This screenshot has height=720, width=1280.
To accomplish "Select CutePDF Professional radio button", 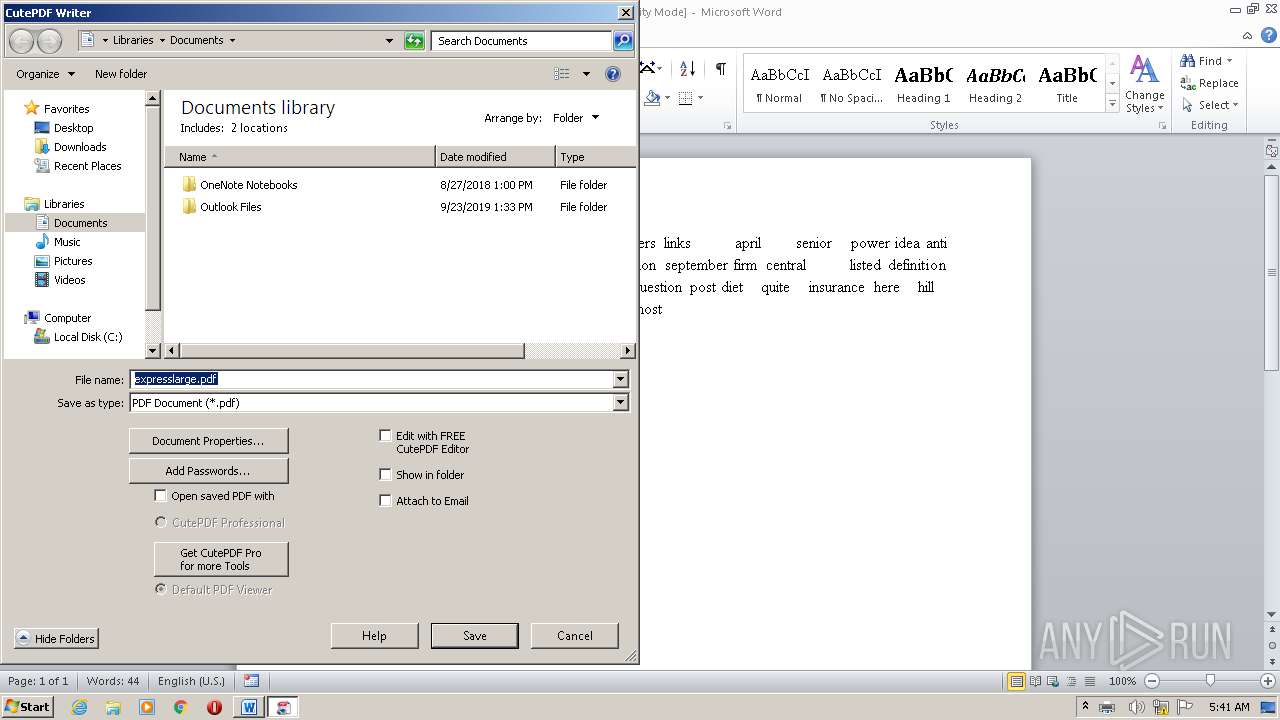I will click(x=160, y=522).
